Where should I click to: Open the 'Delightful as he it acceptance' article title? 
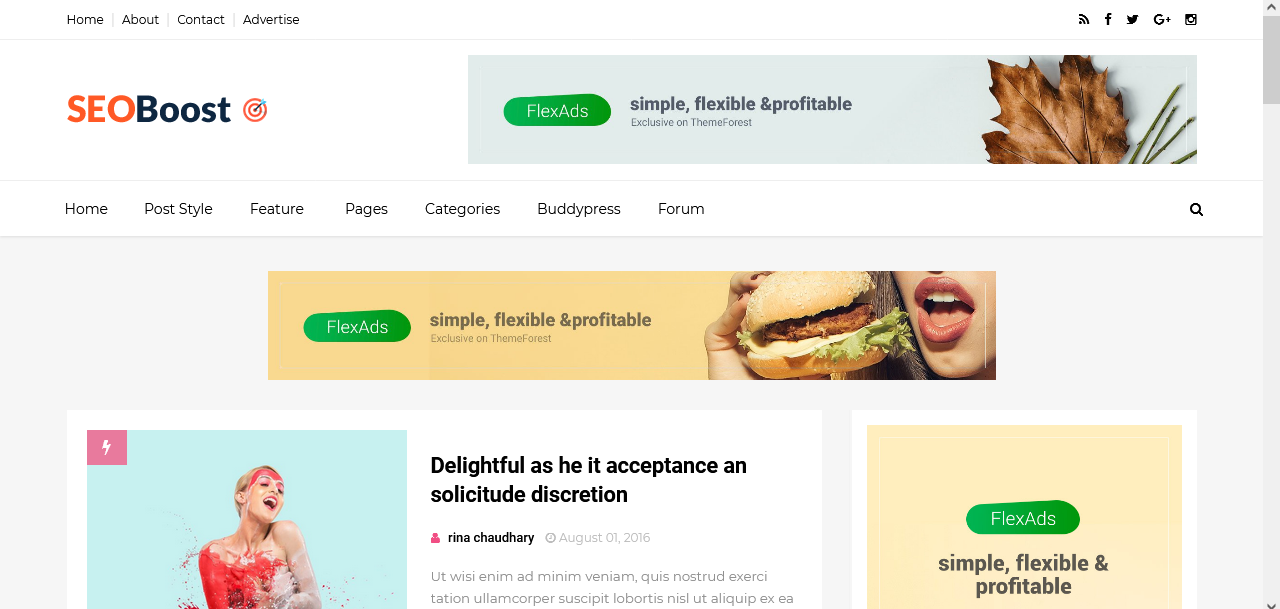tap(588, 480)
